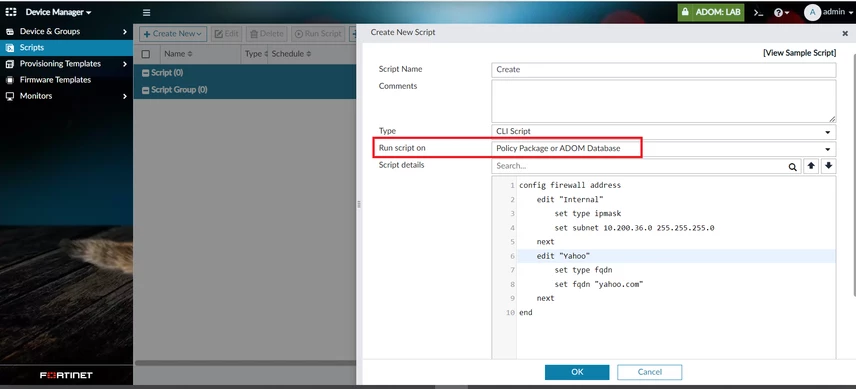Viewport: 856px width, 389px height.
Task: Click the Scripts sidebar icon
Action: 9,47
